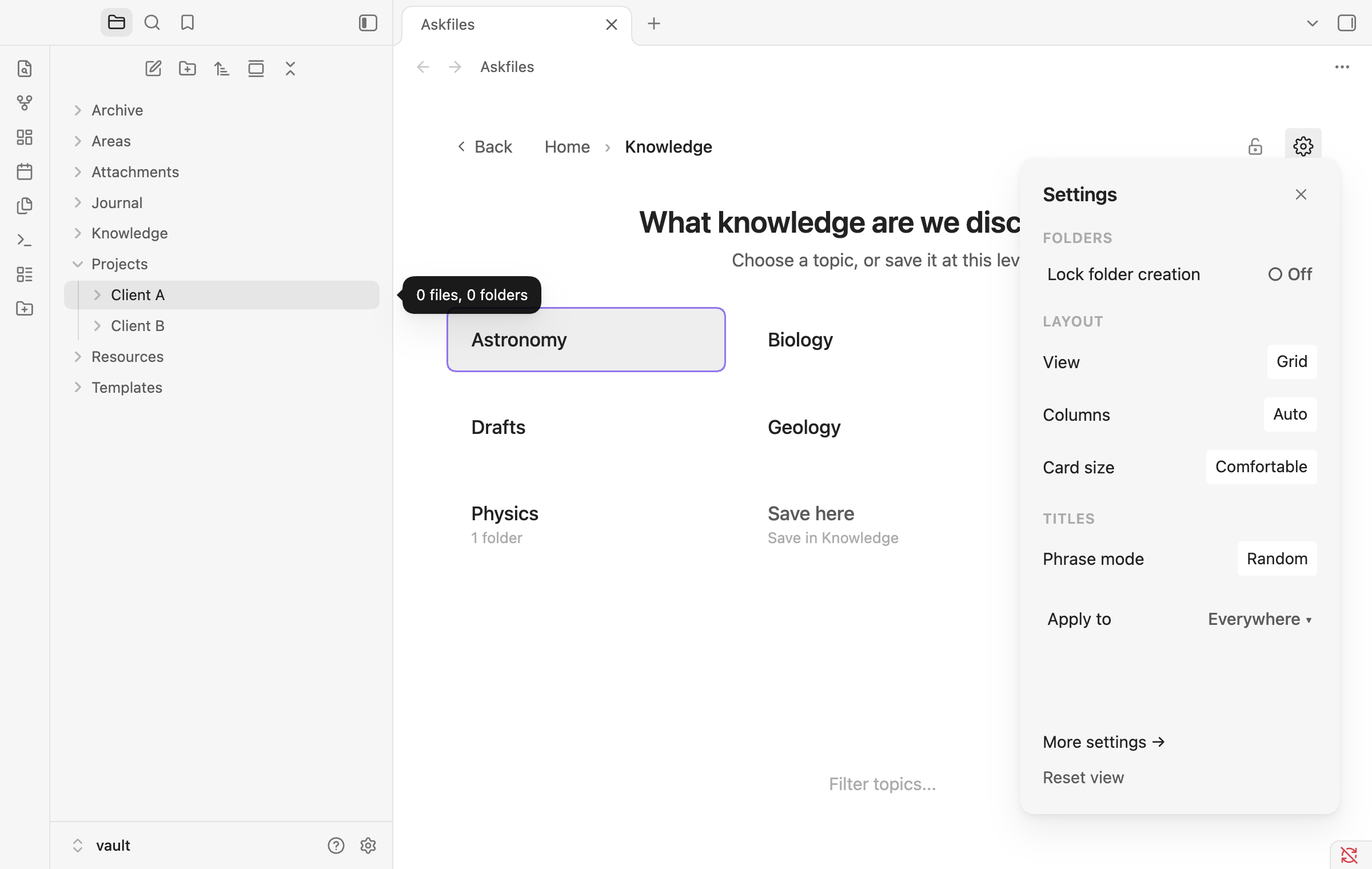Click the Askfiles settings gear icon
Viewport: 1372px width, 869px height.
pos(1303,146)
